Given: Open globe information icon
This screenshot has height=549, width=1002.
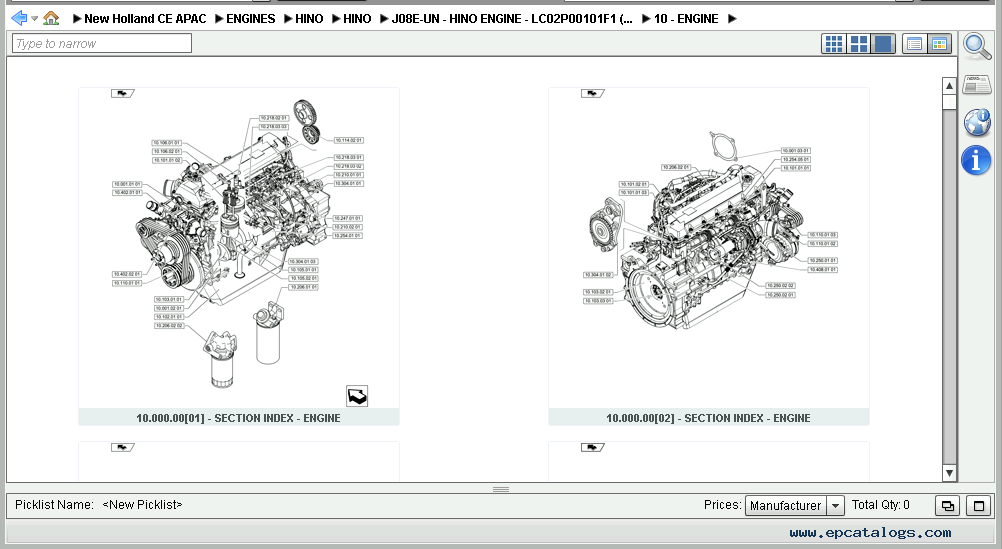Looking at the screenshot, I should click(977, 122).
